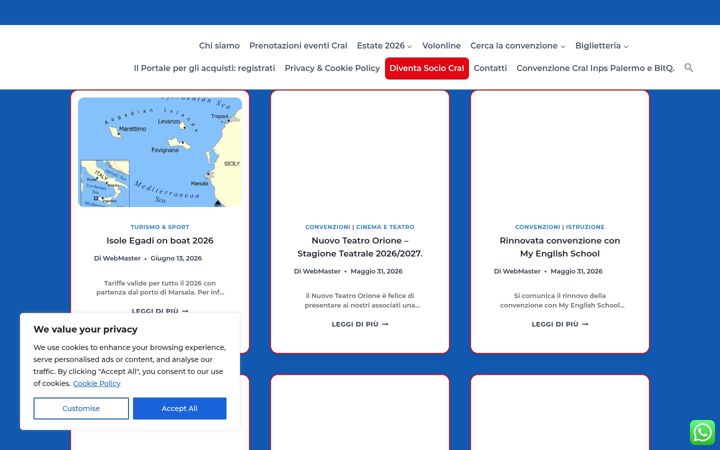Image resolution: width=720 pixels, height=450 pixels.
Task: Open the search magnifier icon in navigation
Action: (688, 68)
